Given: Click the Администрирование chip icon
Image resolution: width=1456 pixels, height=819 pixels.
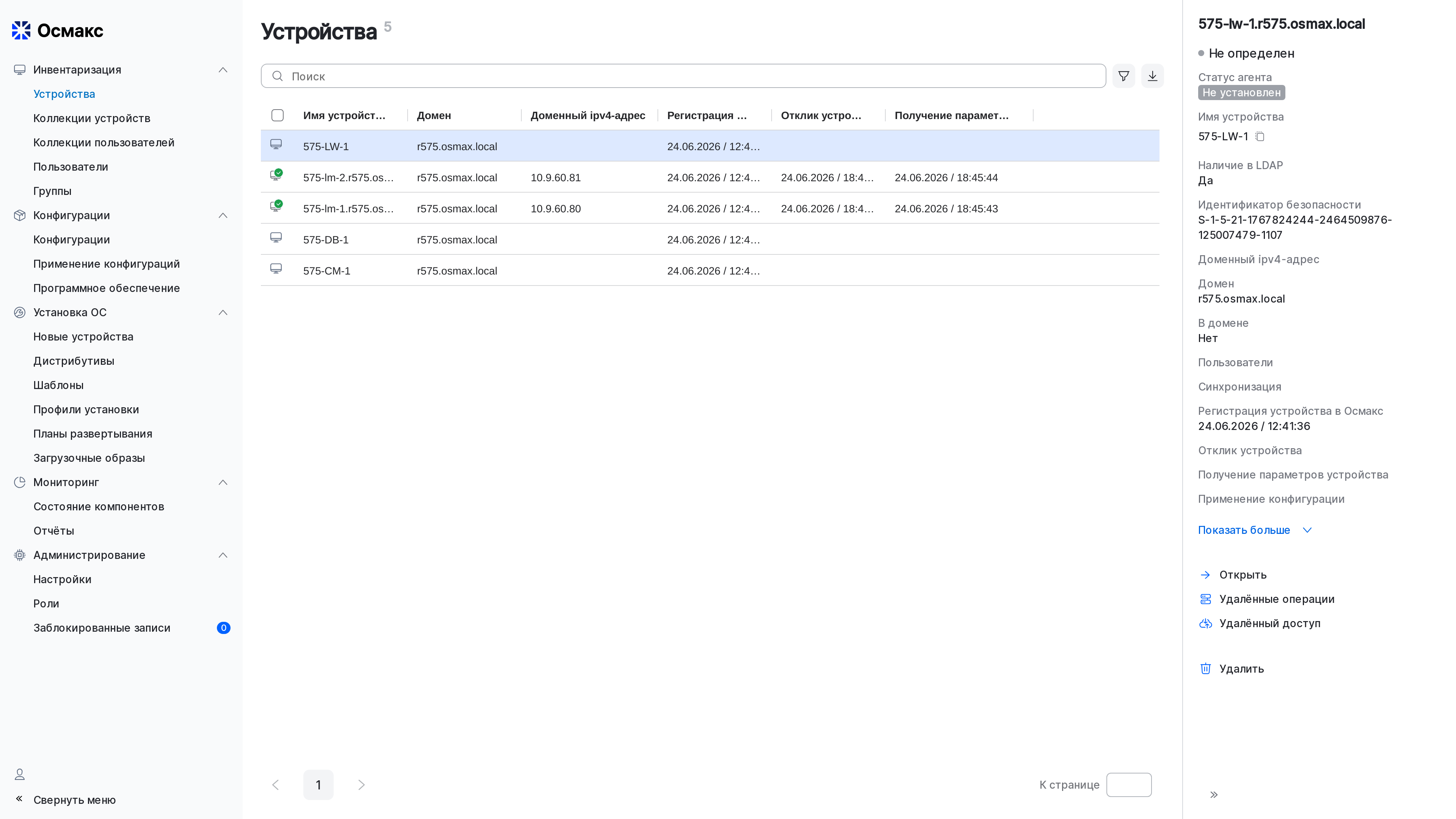Looking at the screenshot, I should click(x=20, y=555).
